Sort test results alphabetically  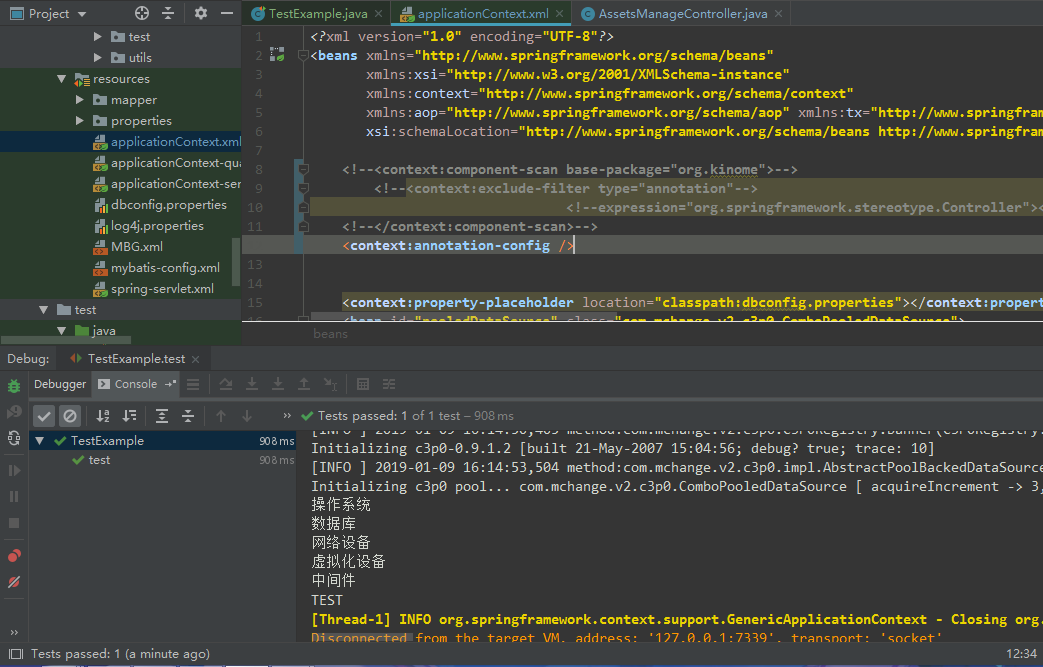[x=103, y=416]
